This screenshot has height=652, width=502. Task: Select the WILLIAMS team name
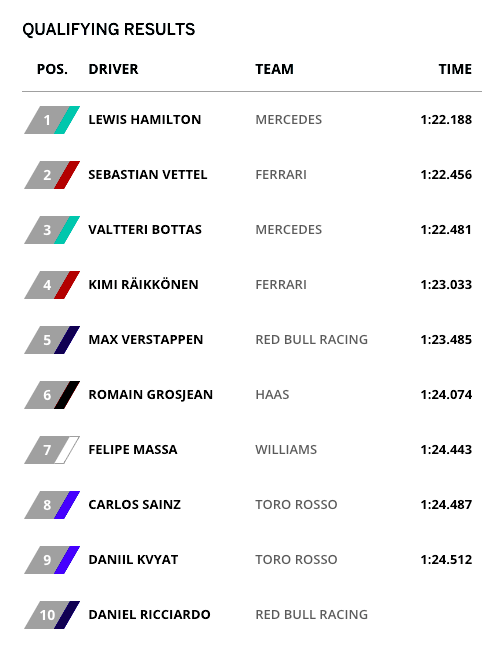tap(286, 449)
